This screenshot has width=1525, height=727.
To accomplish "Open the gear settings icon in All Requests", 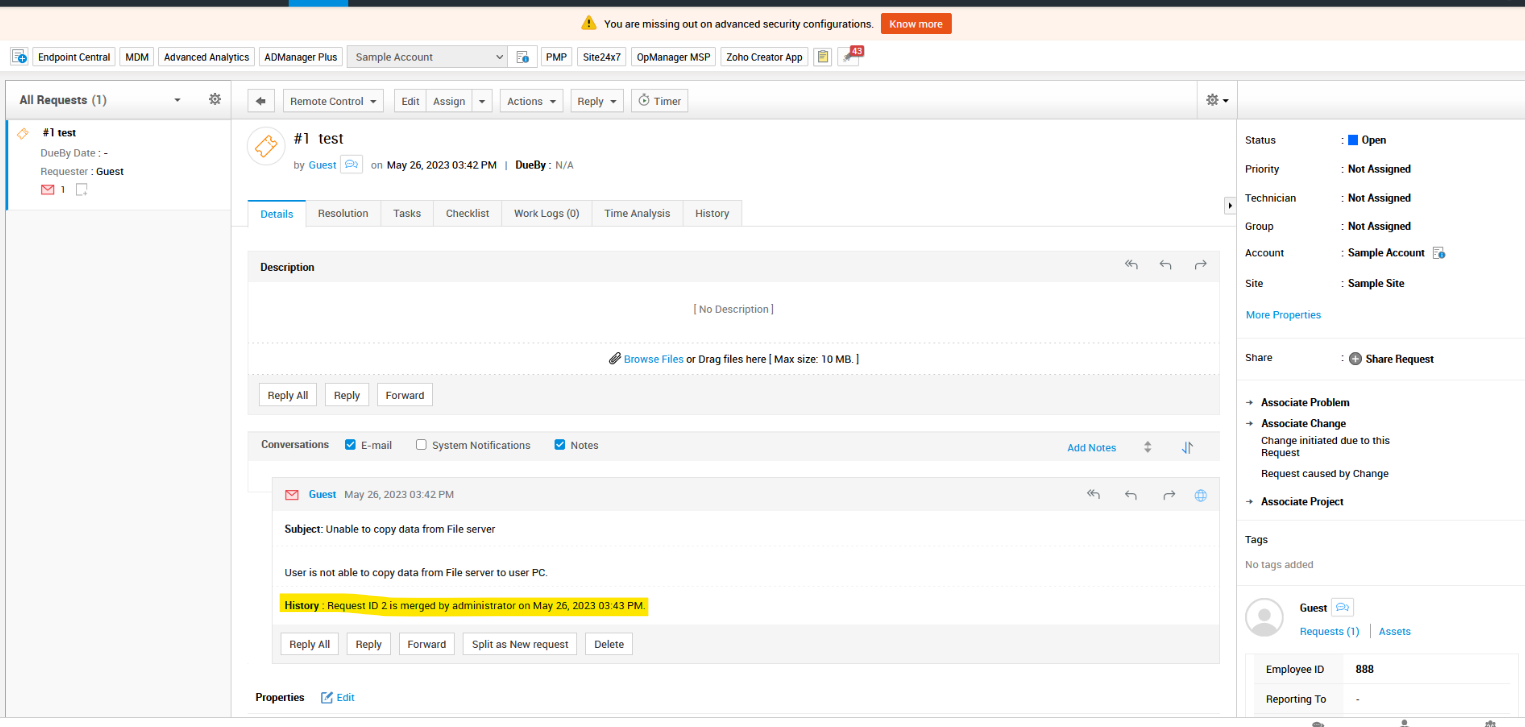I will click(x=214, y=100).
